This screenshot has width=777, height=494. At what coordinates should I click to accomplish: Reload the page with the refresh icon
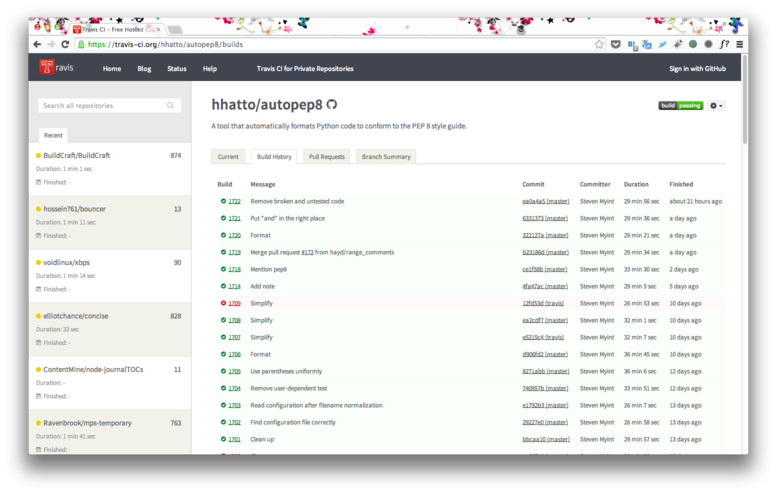coord(65,45)
